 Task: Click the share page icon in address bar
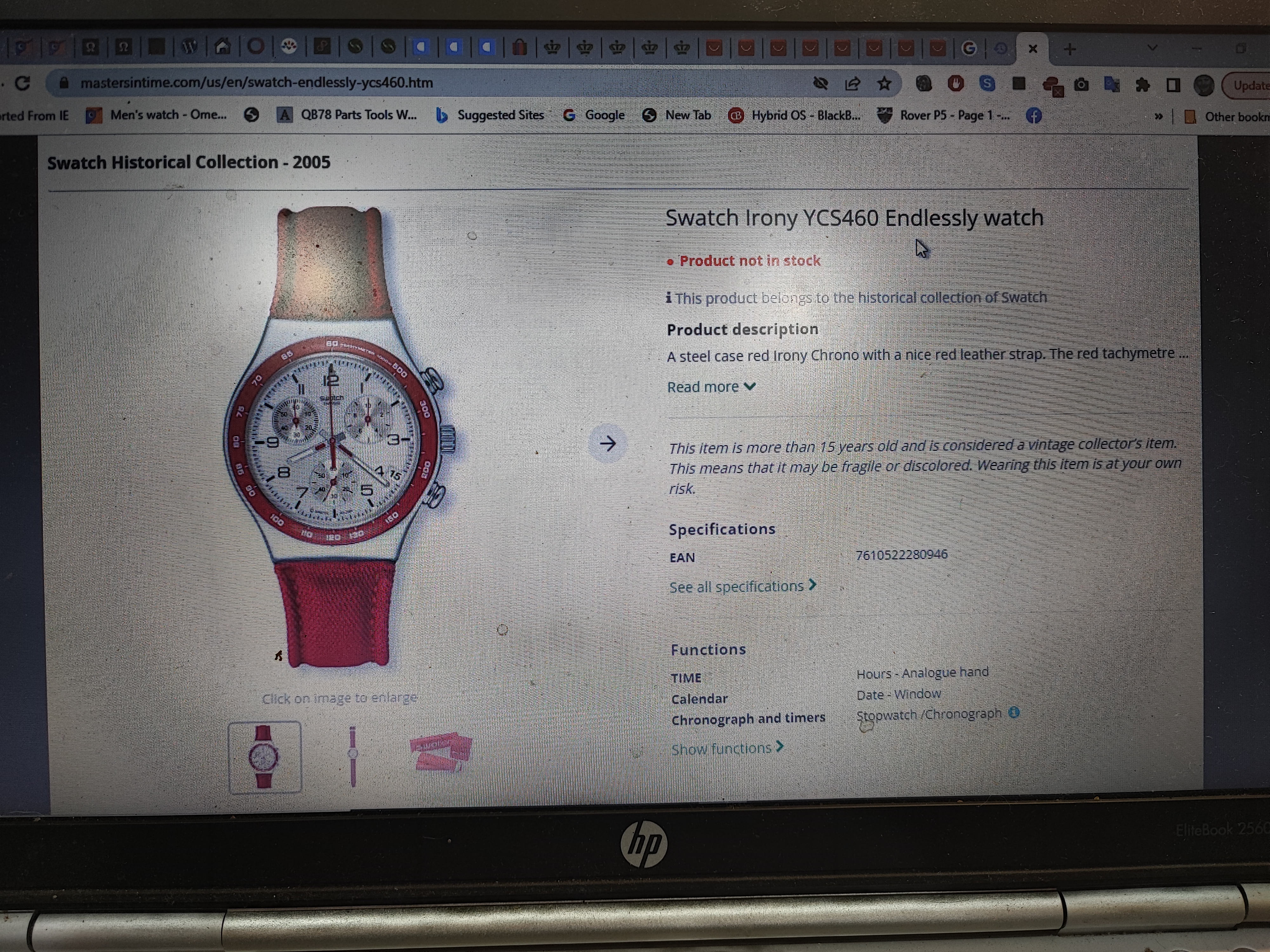pyautogui.click(x=852, y=84)
